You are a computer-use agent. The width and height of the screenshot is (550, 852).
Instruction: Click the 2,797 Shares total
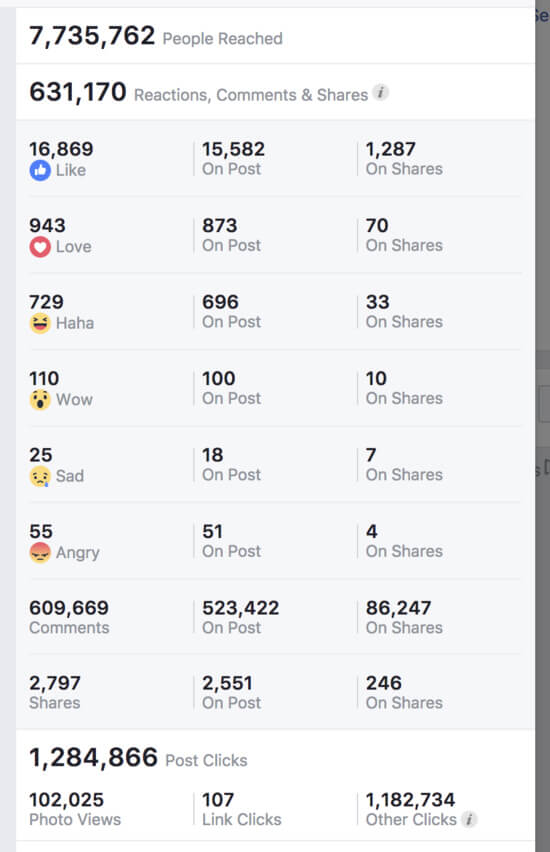click(55, 692)
